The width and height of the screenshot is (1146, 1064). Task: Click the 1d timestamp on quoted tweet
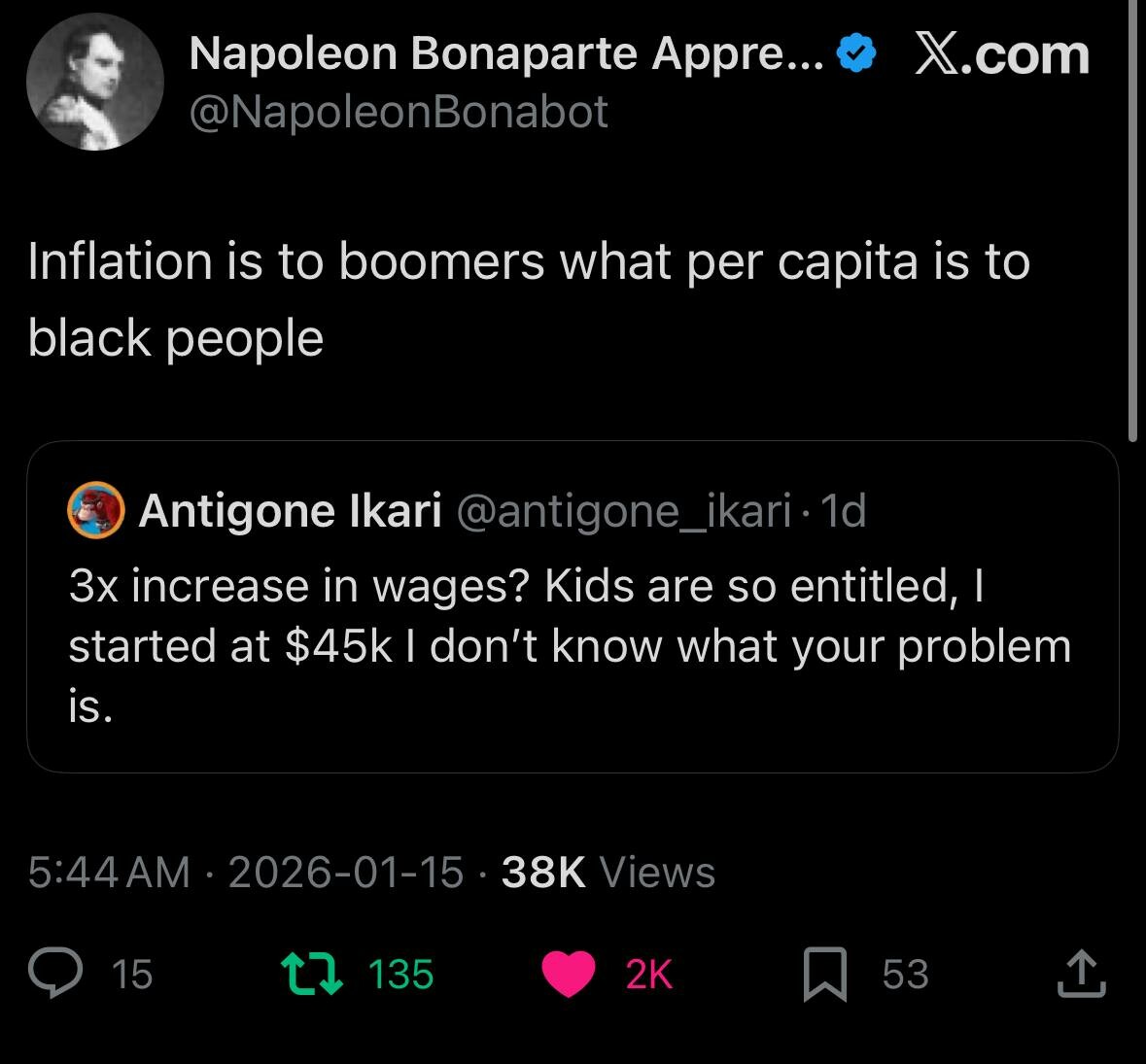pos(843,510)
